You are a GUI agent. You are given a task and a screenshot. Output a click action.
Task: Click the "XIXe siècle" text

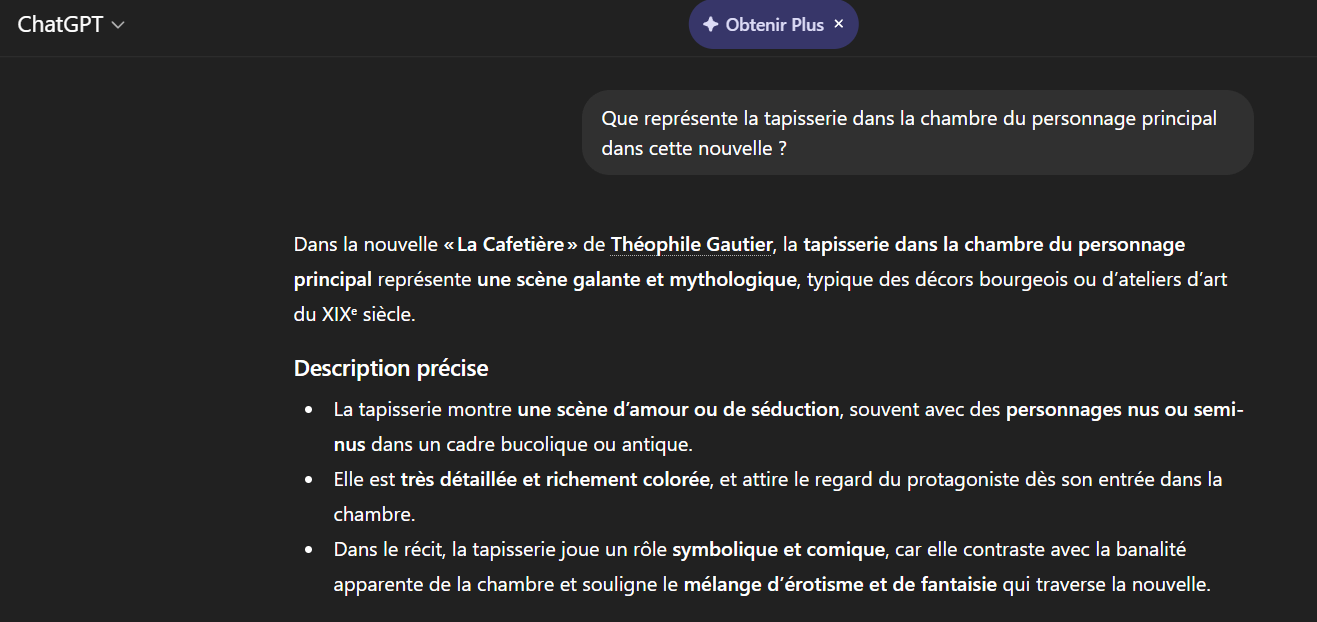coord(366,314)
